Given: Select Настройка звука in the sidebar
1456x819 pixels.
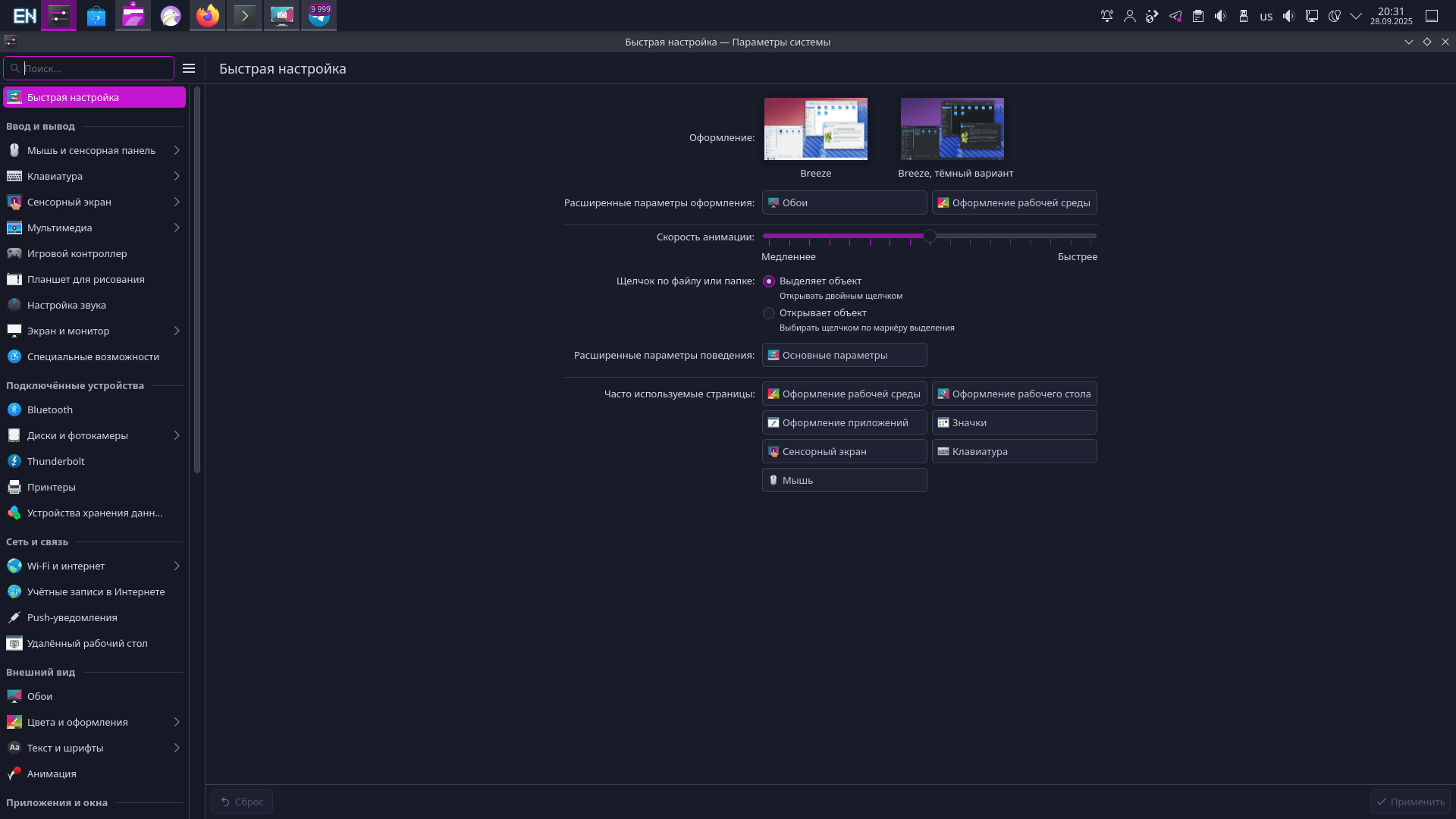Looking at the screenshot, I should [64, 305].
